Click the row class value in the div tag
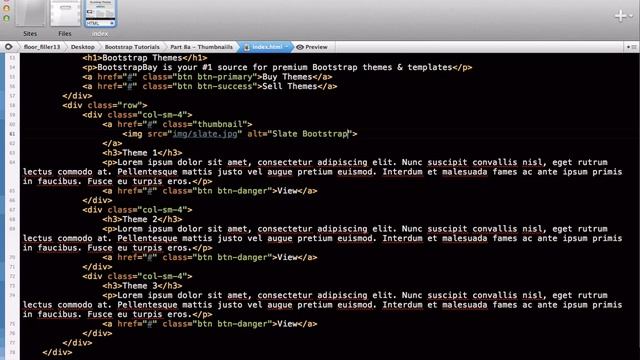Image resolution: width=640 pixels, height=360 pixels. pos(130,105)
